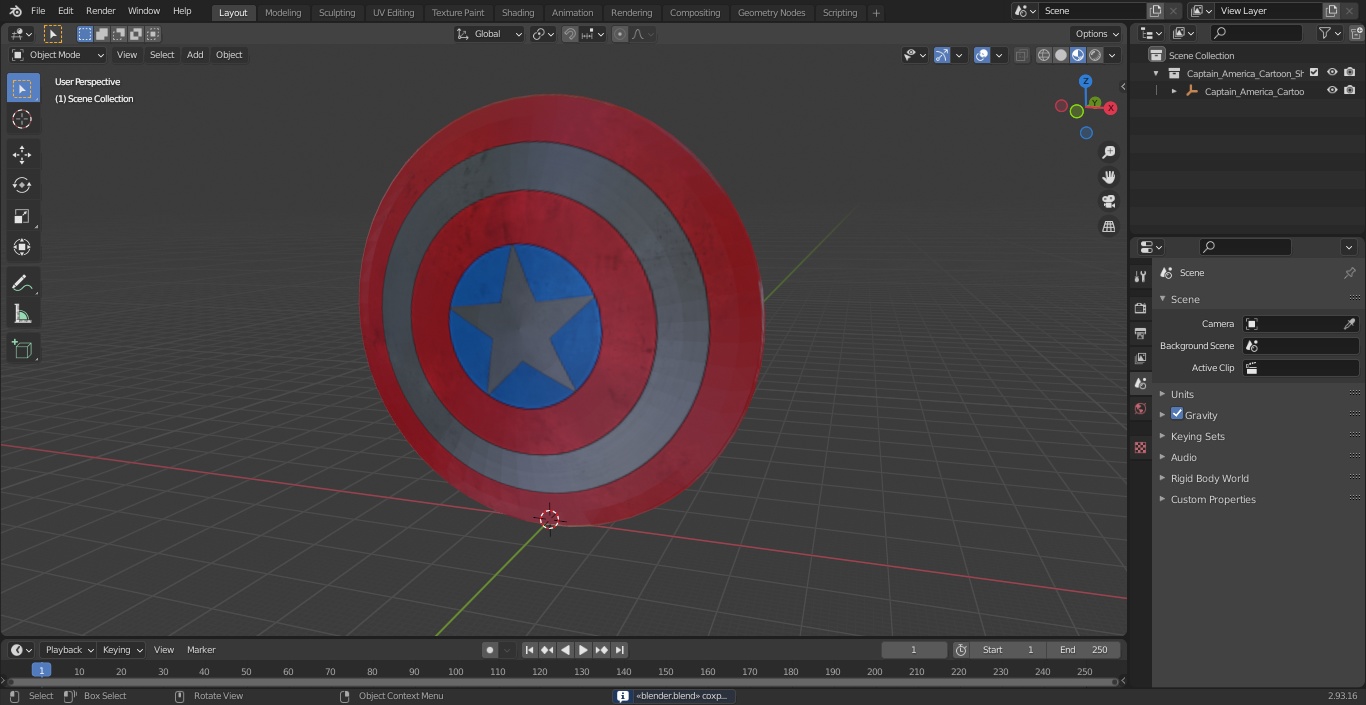The image size is (1366, 705).
Task: Activate the 3D Cursor tool
Action: point(22,119)
